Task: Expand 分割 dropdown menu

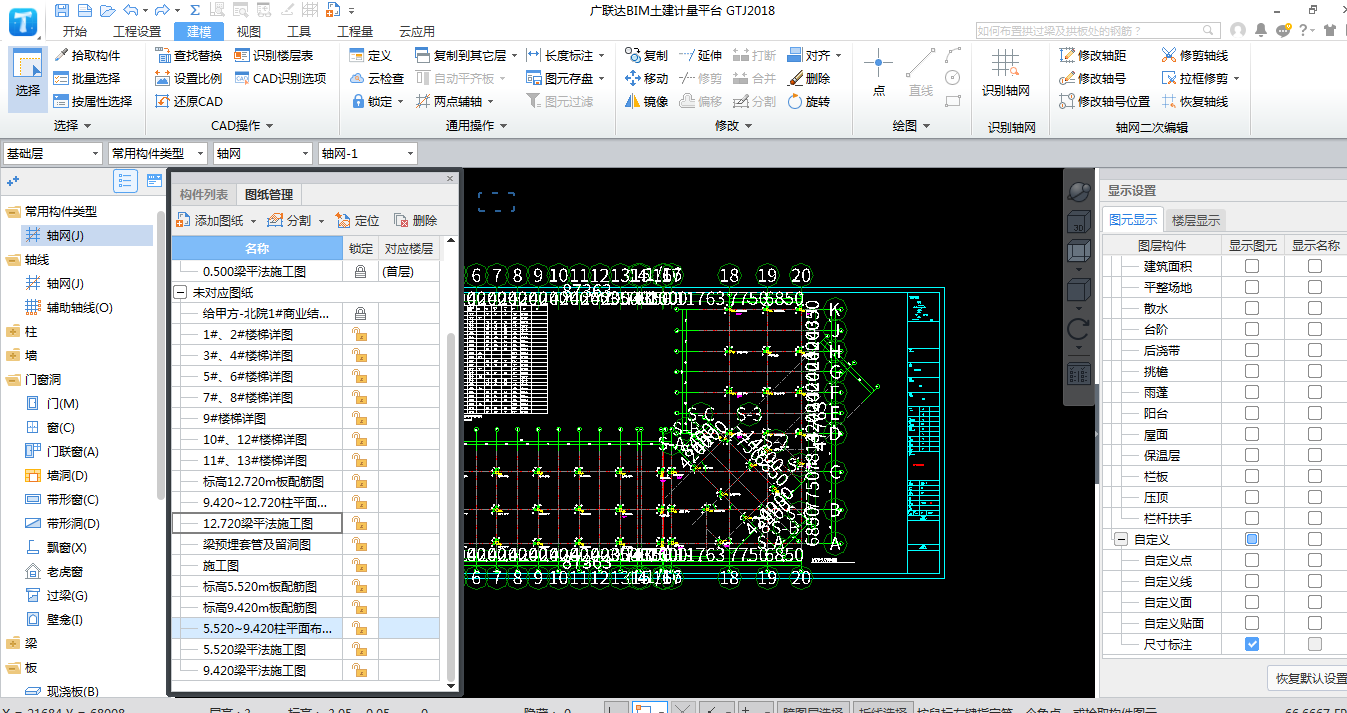Action: click(x=322, y=221)
